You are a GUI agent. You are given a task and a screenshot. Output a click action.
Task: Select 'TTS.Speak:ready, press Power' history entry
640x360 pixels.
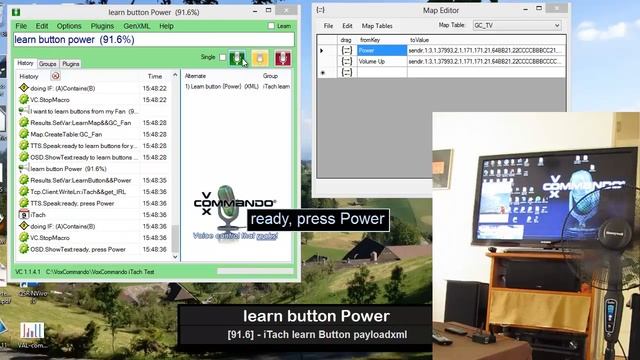(x=72, y=203)
